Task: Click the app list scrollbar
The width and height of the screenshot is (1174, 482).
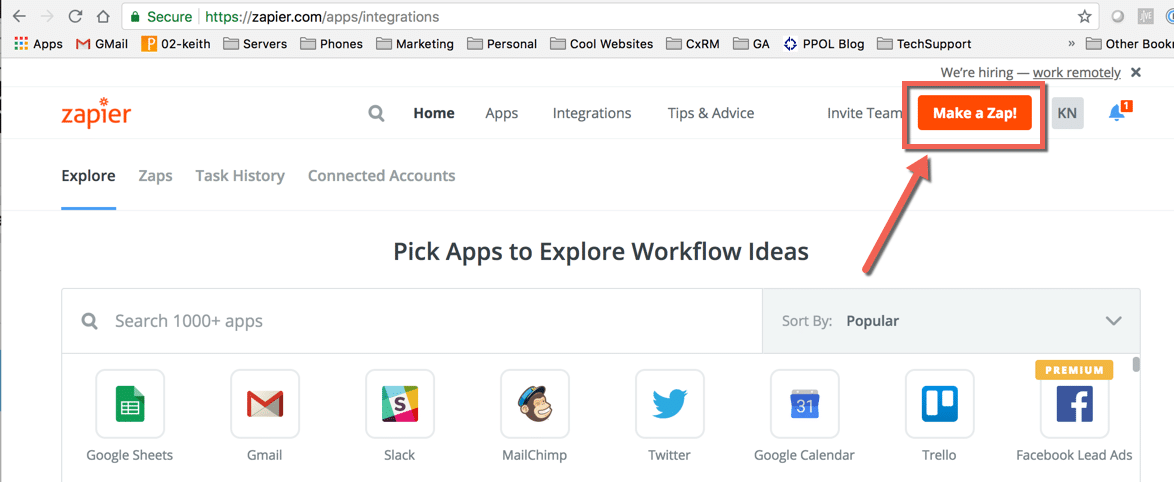Action: pos(1137,364)
